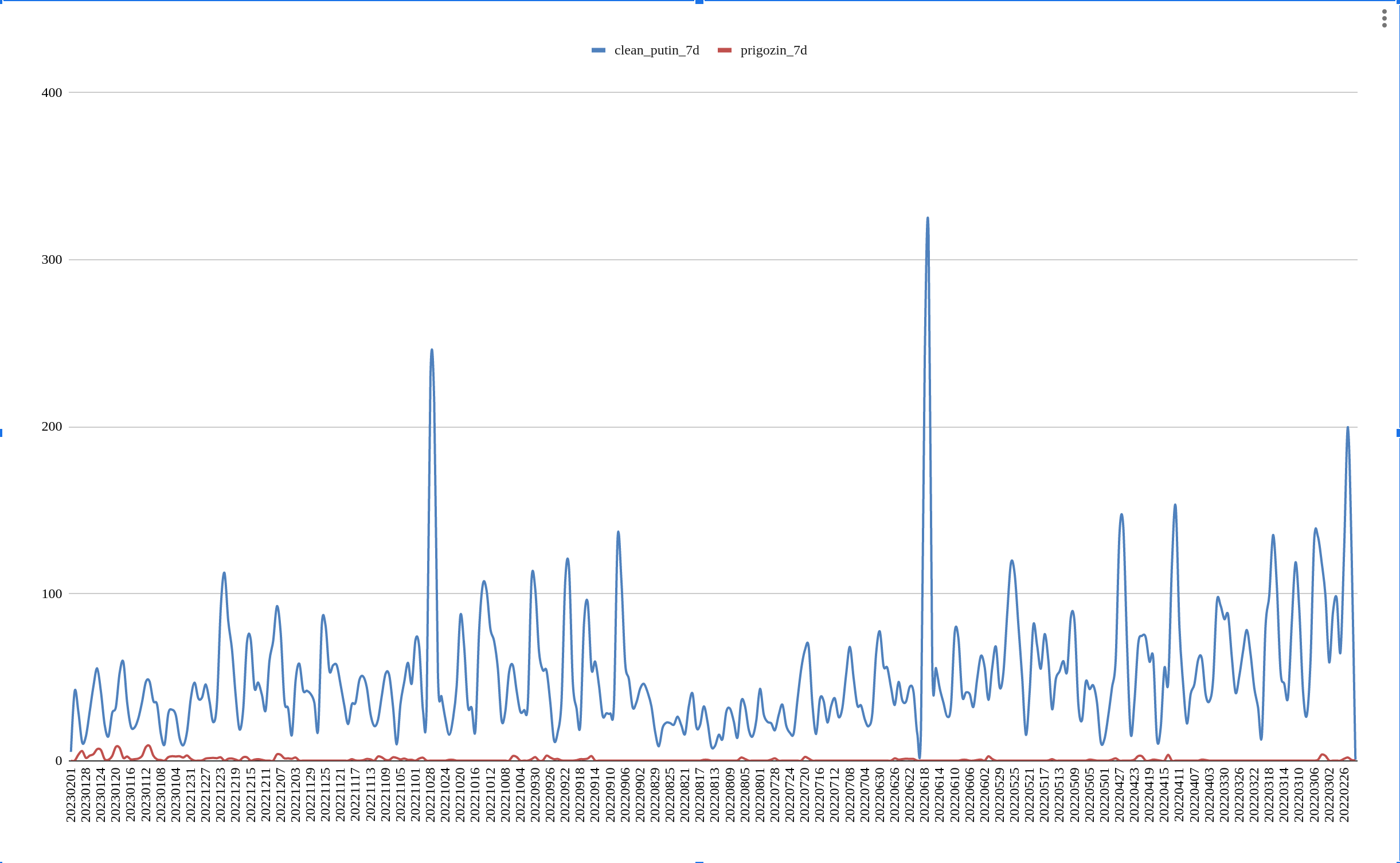The image size is (1400, 863).
Task: Click the left-middle chart resize handle
Action: [x=1, y=432]
